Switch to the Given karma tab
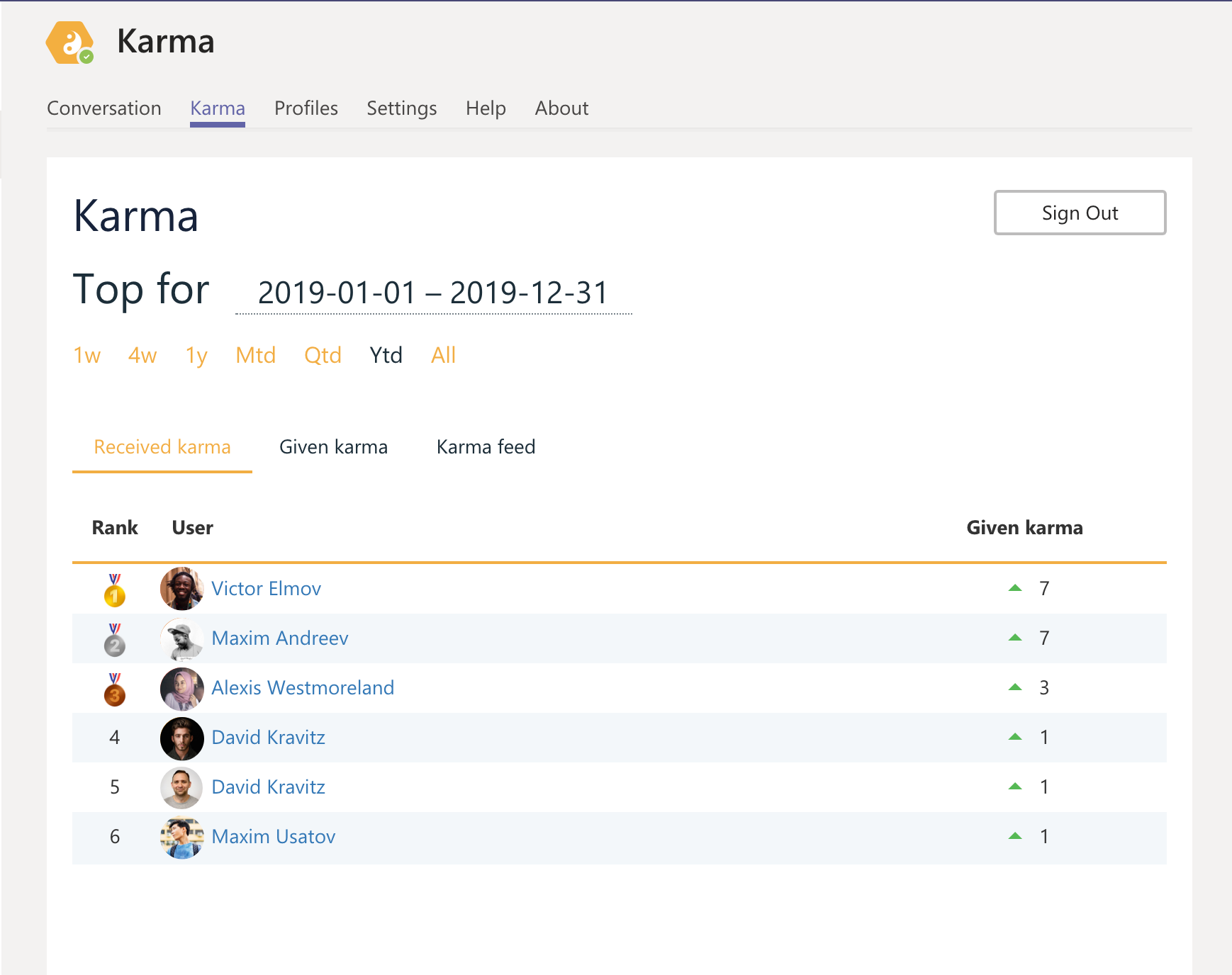 click(333, 446)
